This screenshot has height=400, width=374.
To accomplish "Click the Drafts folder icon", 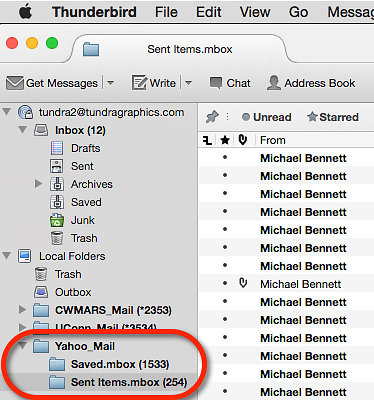I will (x=57, y=148).
